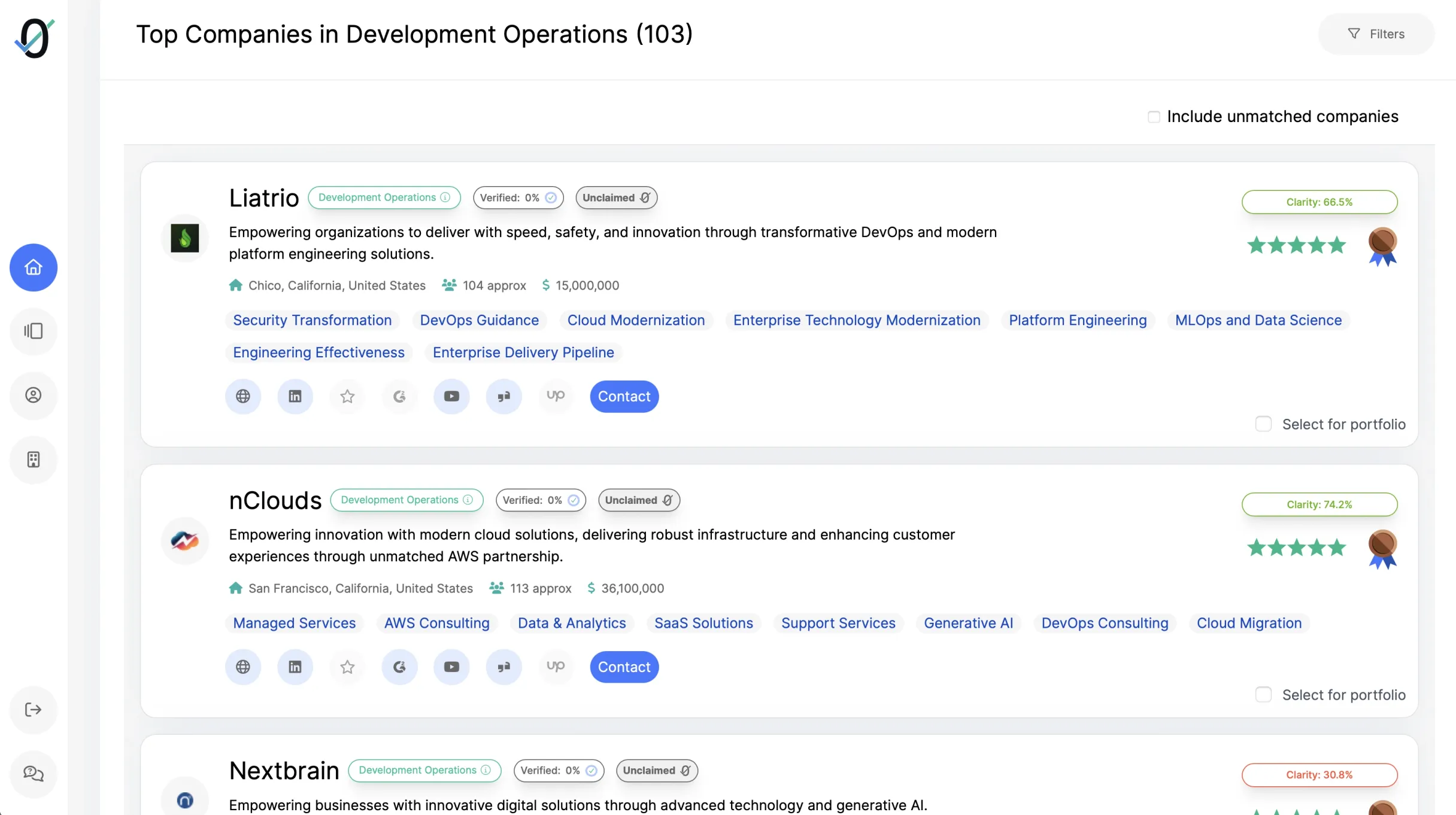
Task: Open the Filters panel
Action: 1376,34
